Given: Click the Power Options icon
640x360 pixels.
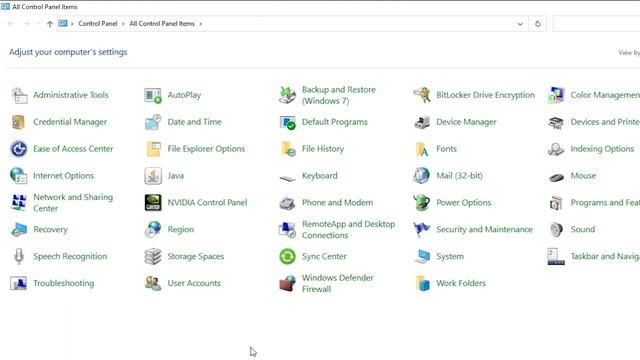Looking at the screenshot, I should pos(422,203).
